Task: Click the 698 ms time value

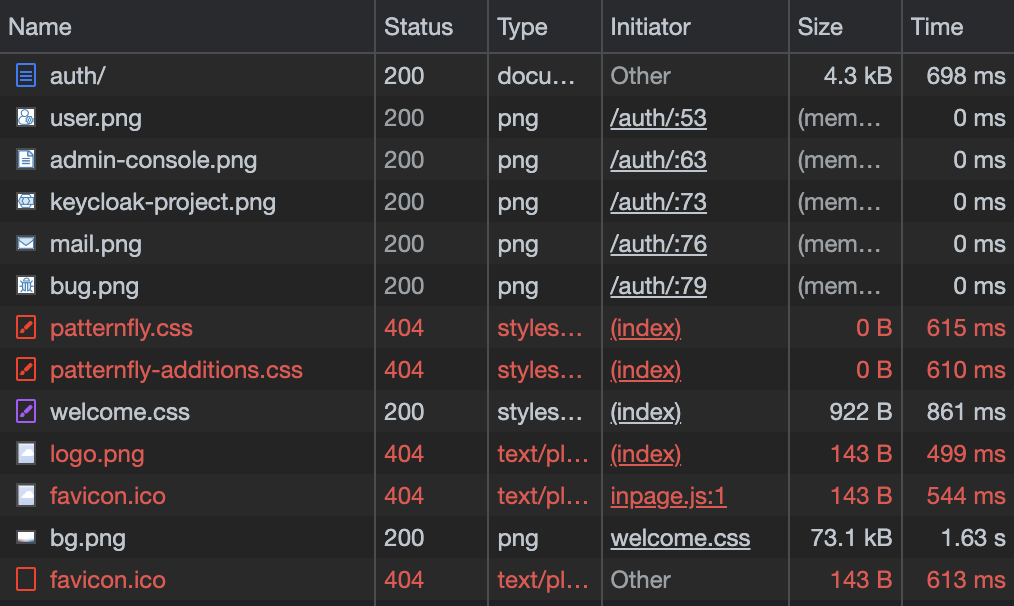Action: pyautogui.click(x=966, y=76)
